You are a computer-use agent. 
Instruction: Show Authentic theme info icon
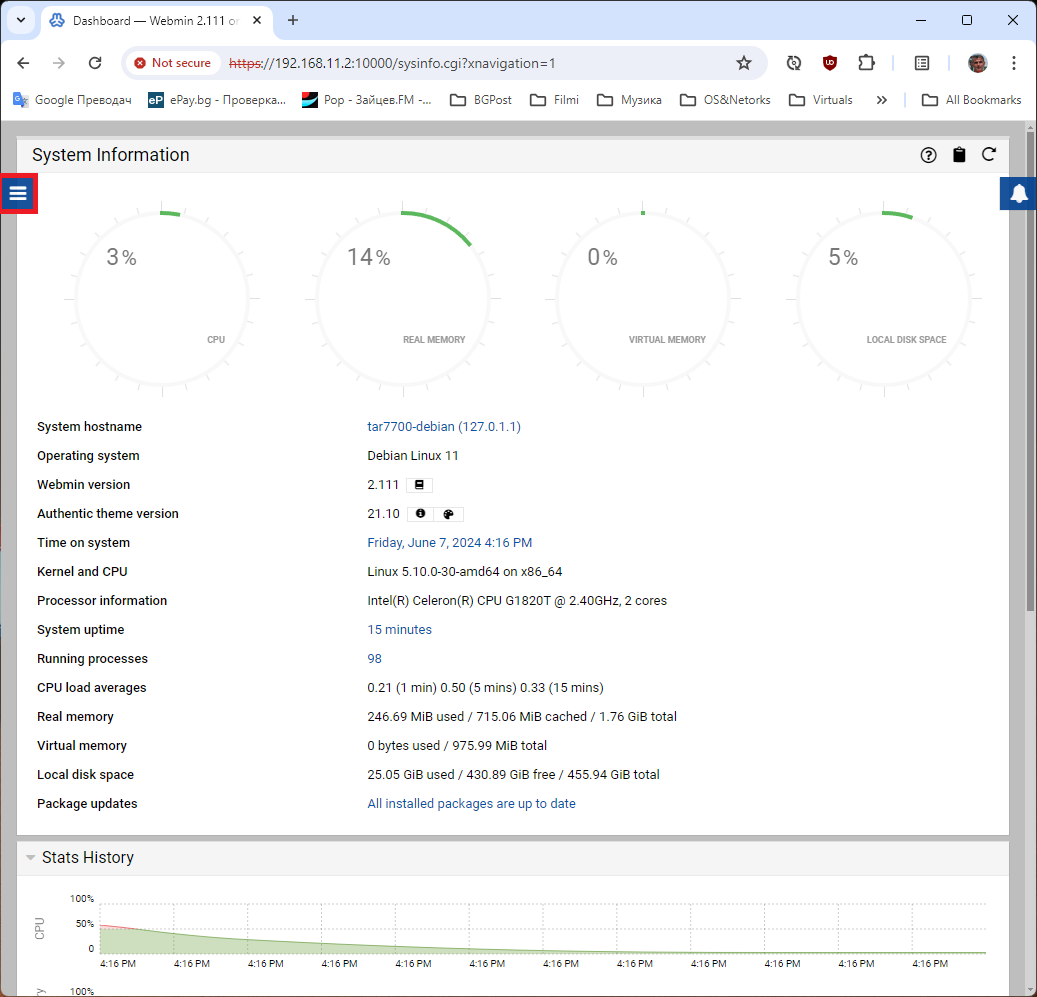pos(421,514)
